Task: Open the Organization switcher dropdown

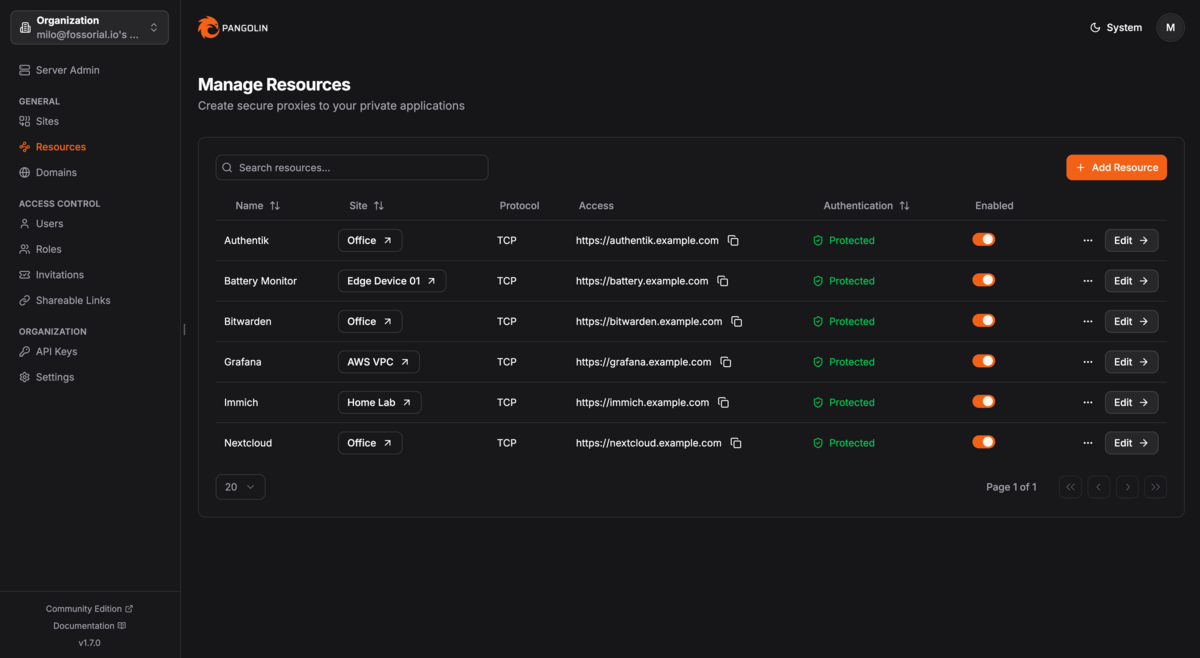Action: [89, 27]
